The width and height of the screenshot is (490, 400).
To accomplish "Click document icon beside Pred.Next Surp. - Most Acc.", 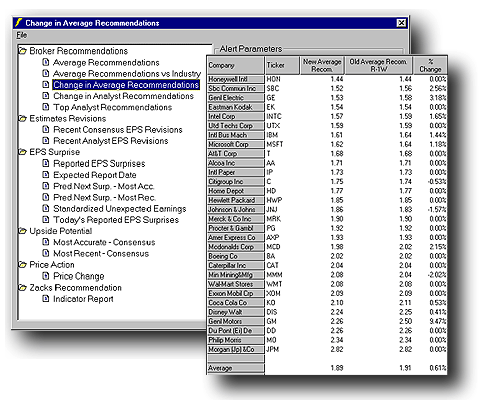I will [x=46, y=186].
